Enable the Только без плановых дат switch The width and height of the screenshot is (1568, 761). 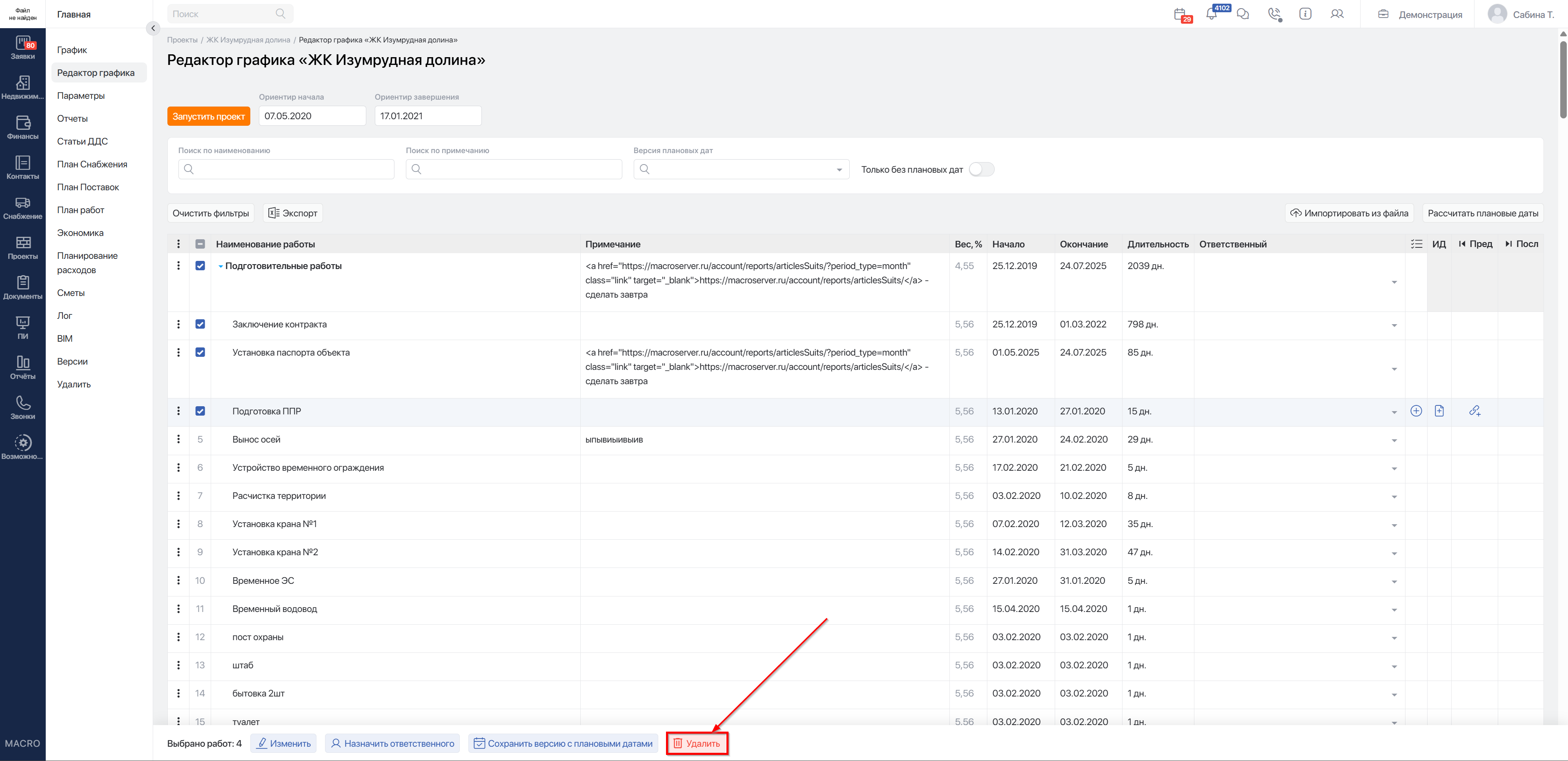981,169
